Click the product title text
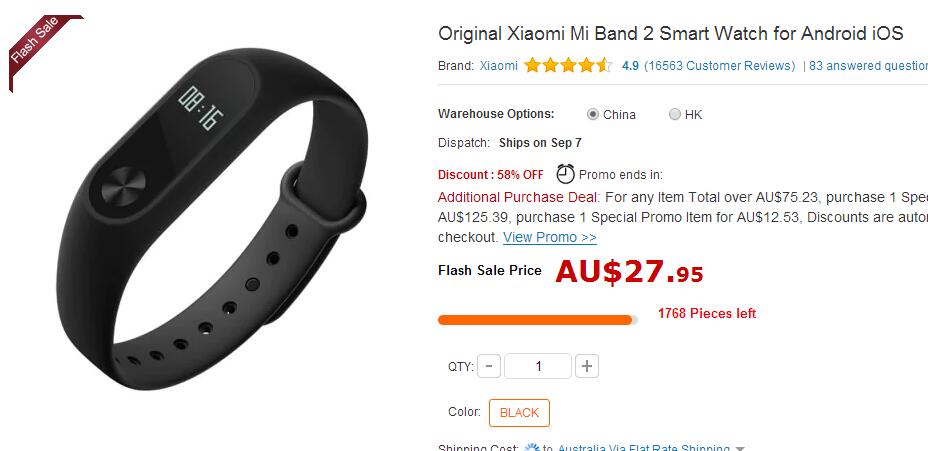Image resolution: width=928 pixels, height=451 pixels. click(x=671, y=33)
